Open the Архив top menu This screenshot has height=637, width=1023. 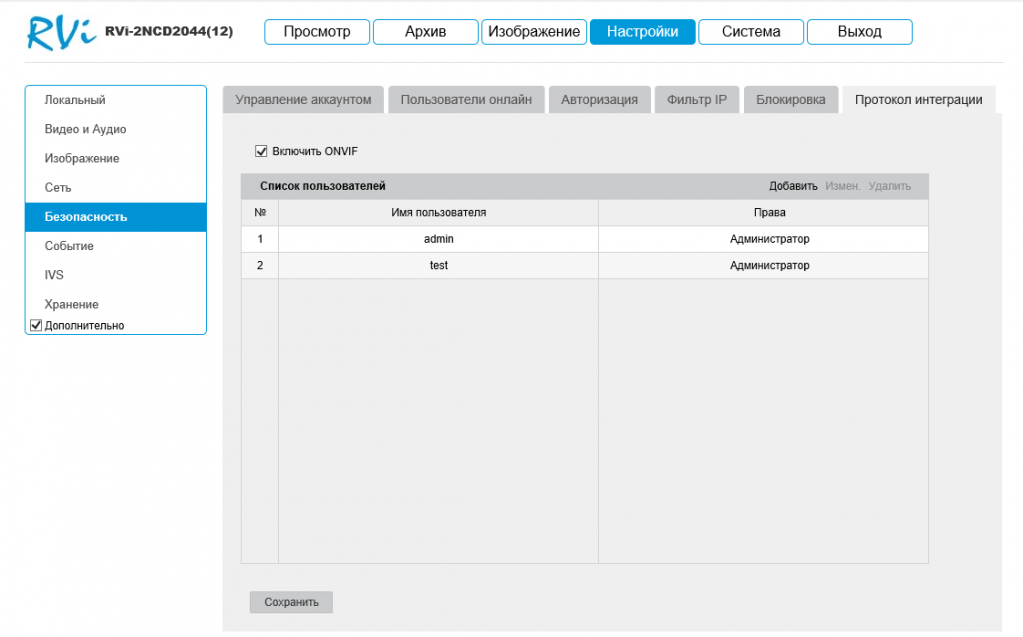coord(425,32)
